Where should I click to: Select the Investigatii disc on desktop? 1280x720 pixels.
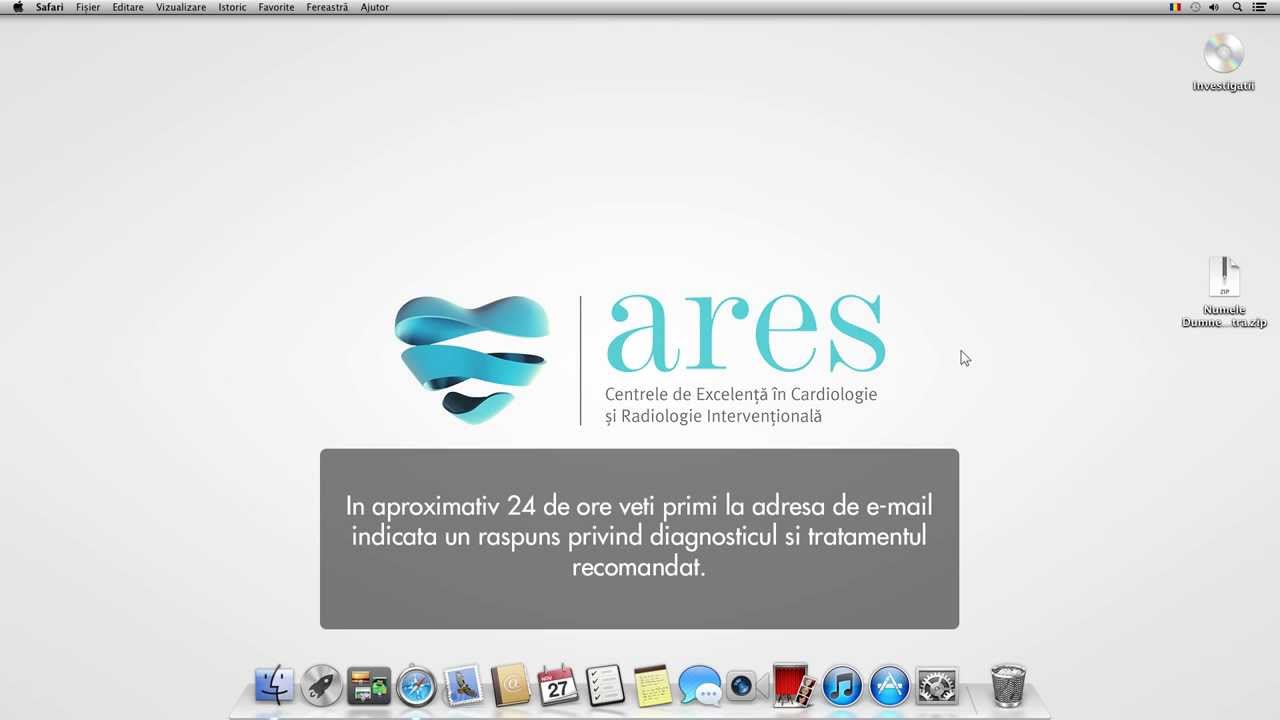[1223, 62]
